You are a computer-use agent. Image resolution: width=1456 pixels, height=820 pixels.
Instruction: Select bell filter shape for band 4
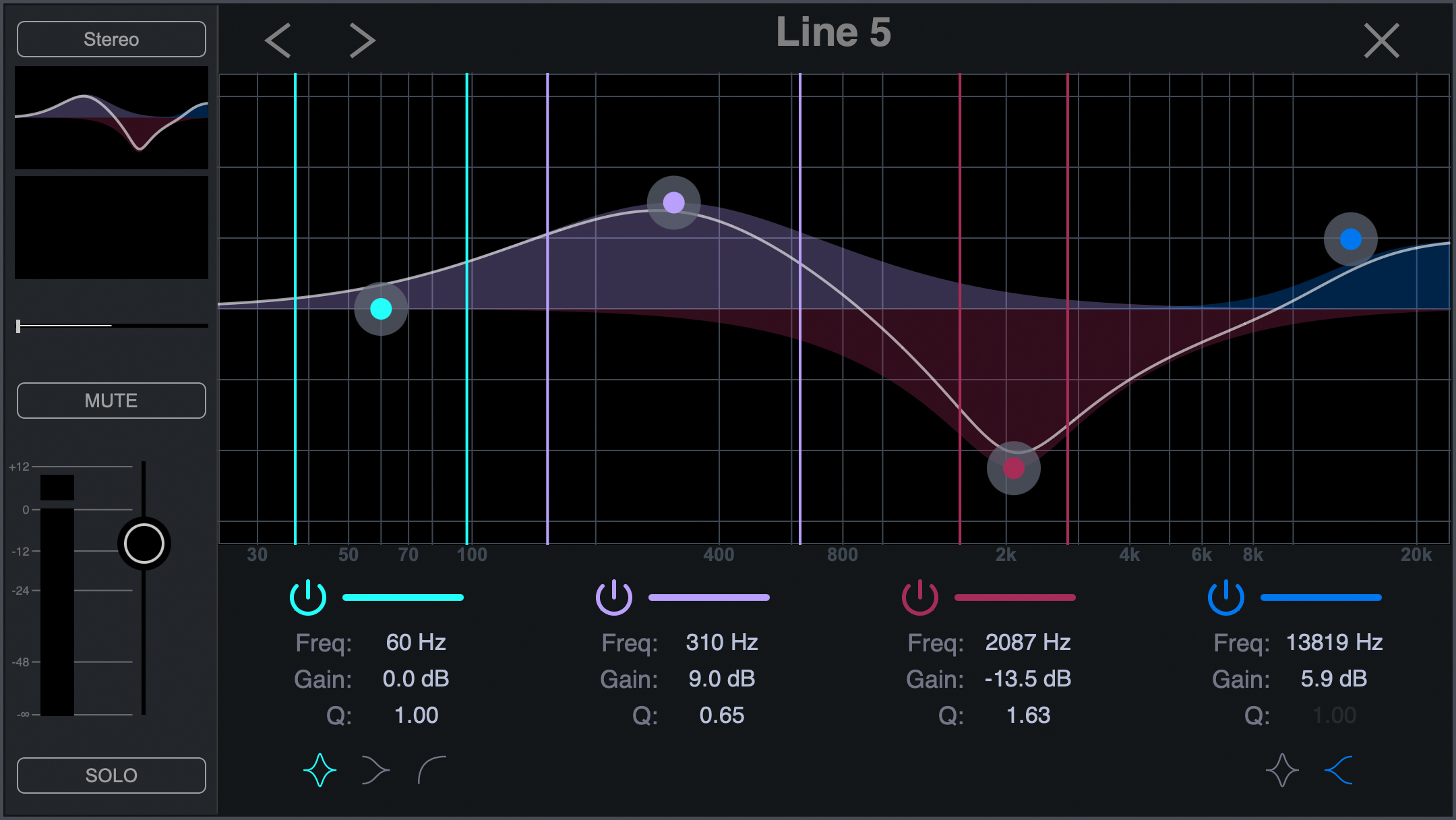point(1282,770)
